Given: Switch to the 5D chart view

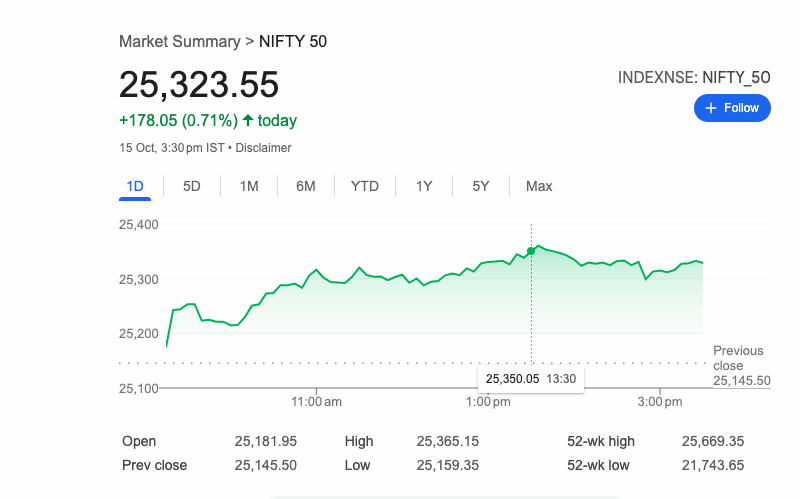Looking at the screenshot, I should pyautogui.click(x=192, y=186).
